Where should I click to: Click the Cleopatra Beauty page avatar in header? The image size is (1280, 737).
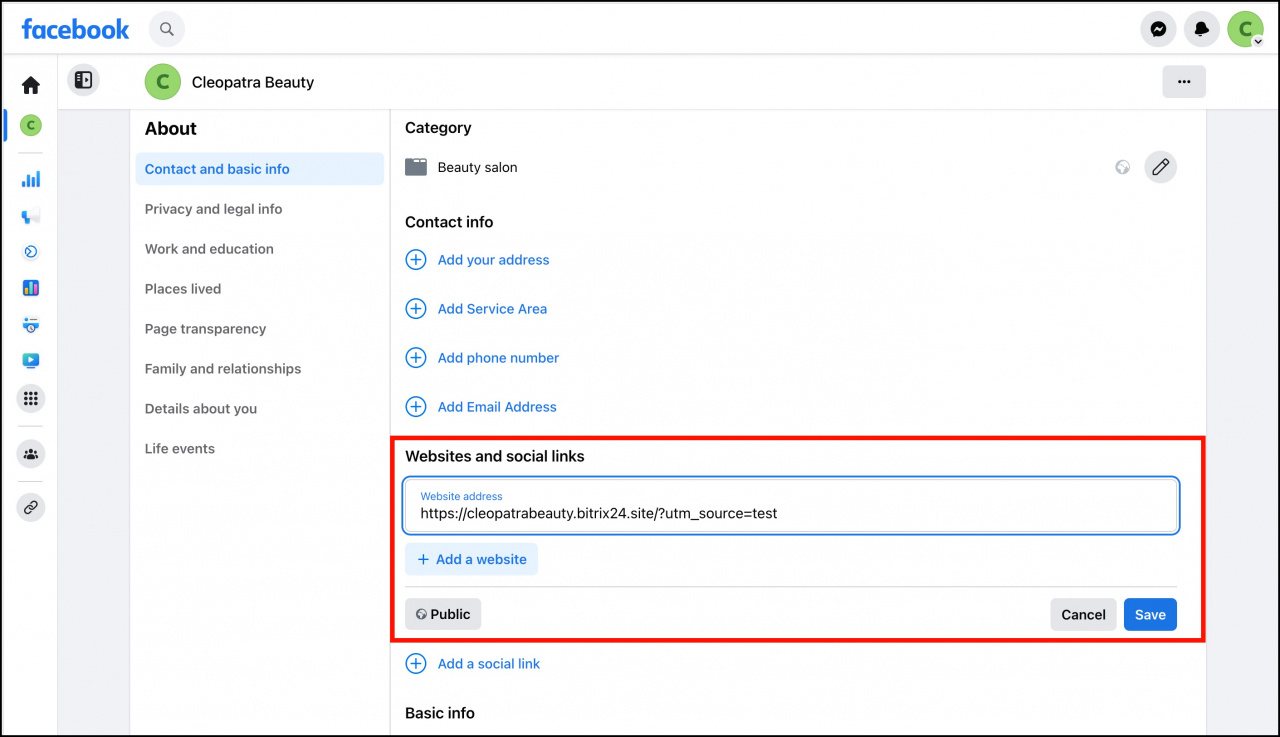tap(163, 82)
